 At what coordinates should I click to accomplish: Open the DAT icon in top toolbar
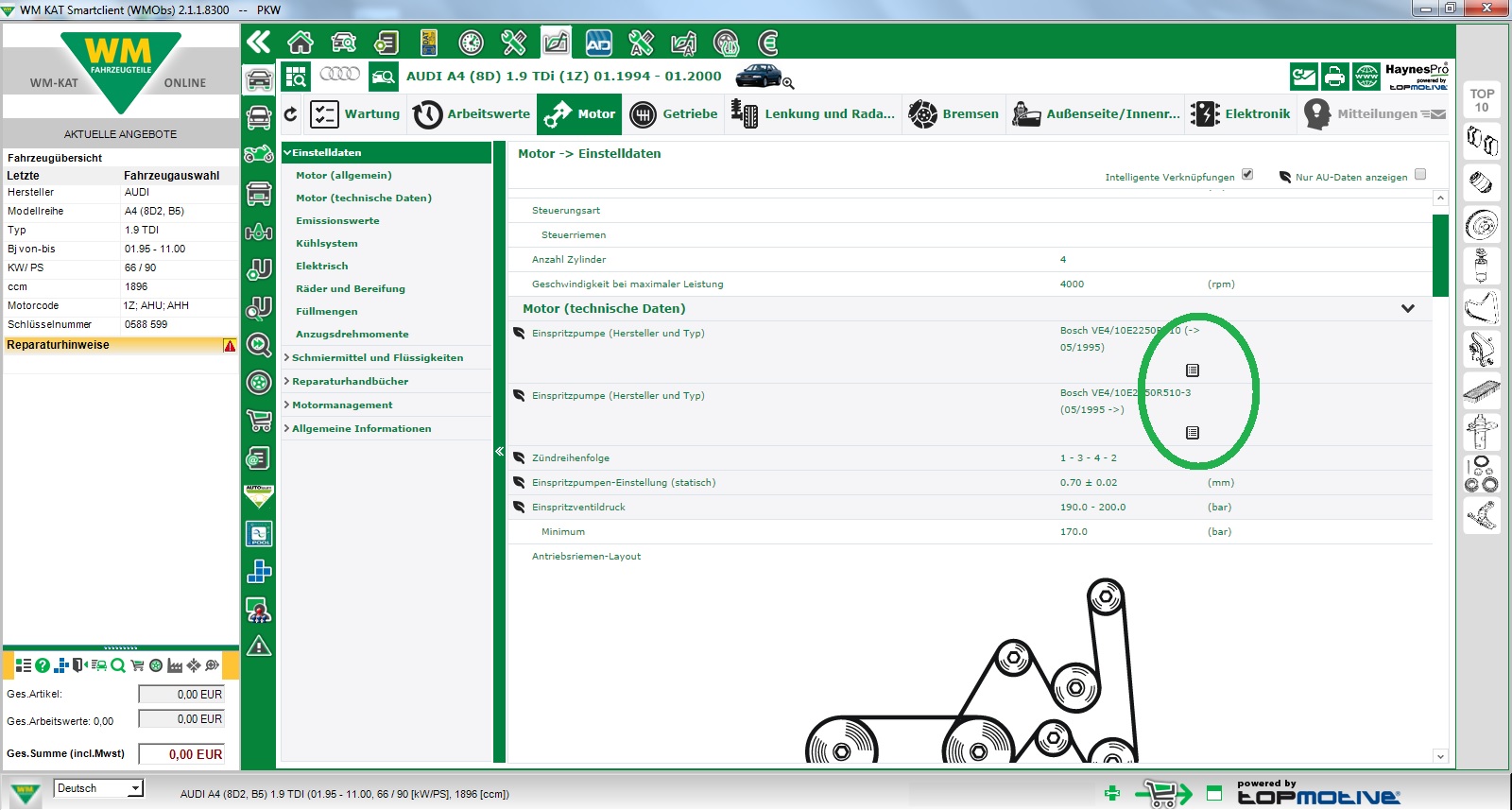[429, 43]
